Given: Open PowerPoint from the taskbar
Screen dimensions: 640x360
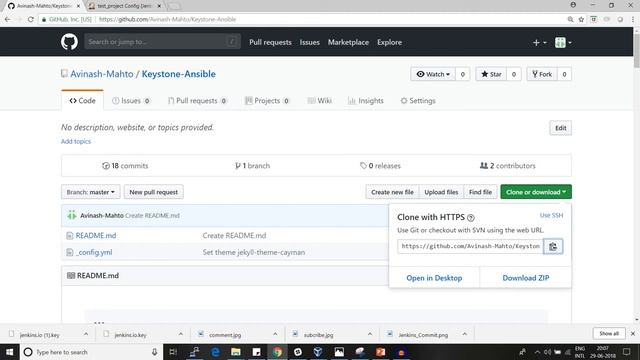Looking at the screenshot, I should click(380, 352).
